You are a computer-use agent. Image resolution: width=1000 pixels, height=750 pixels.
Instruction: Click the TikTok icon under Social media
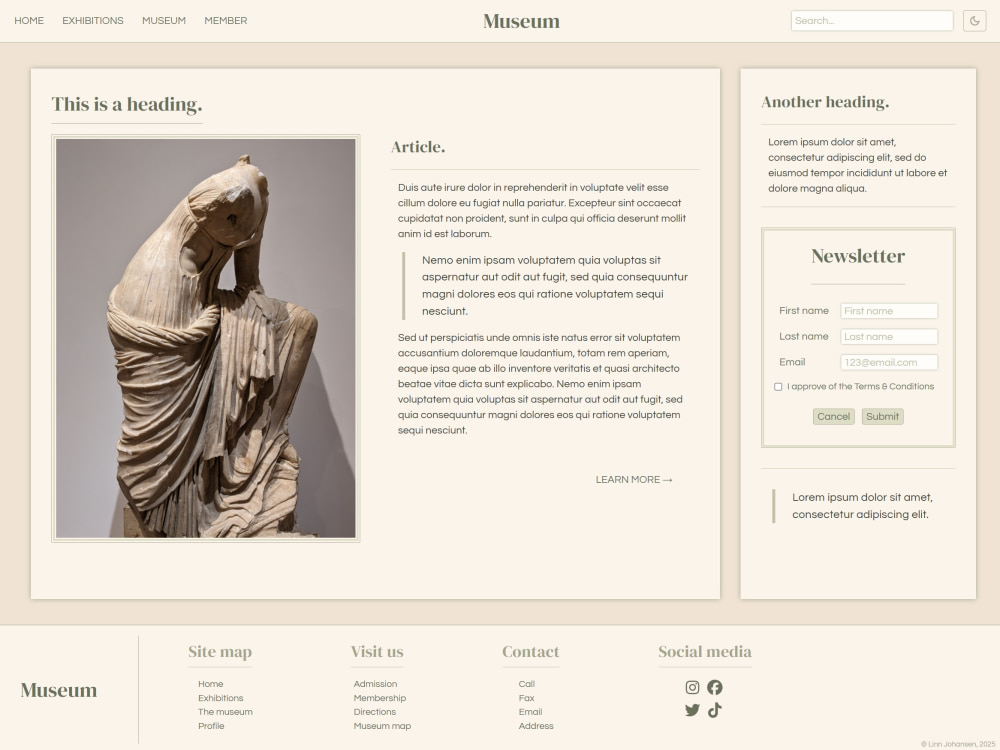pyautogui.click(x=714, y=710)
